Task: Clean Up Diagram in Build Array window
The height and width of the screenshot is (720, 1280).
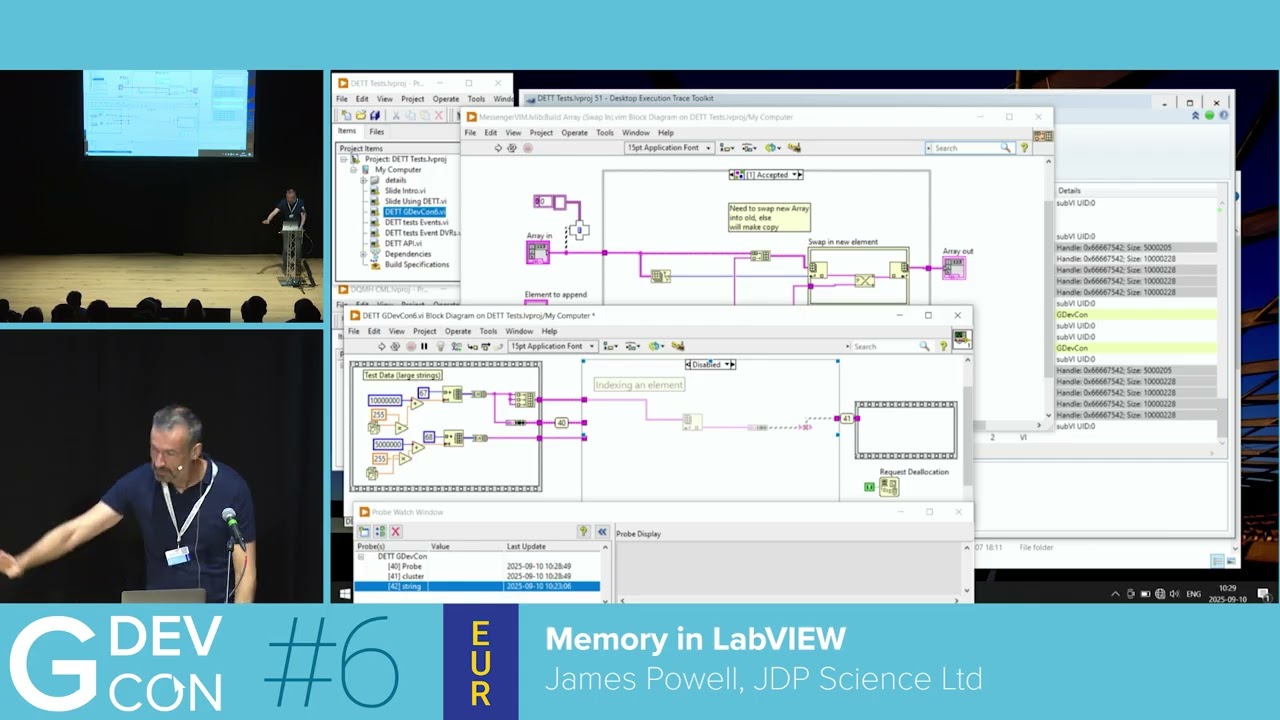Action: click(x=794, y=147)
